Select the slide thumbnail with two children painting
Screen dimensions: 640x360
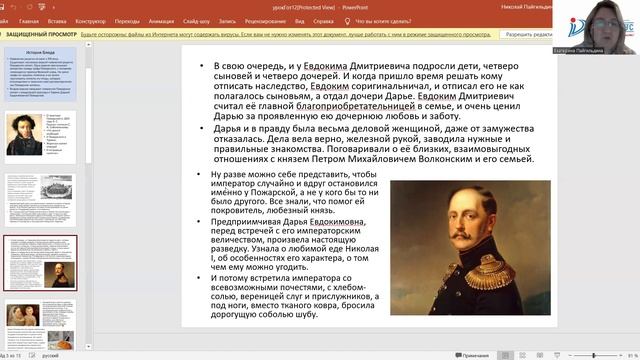pos(40,325)
